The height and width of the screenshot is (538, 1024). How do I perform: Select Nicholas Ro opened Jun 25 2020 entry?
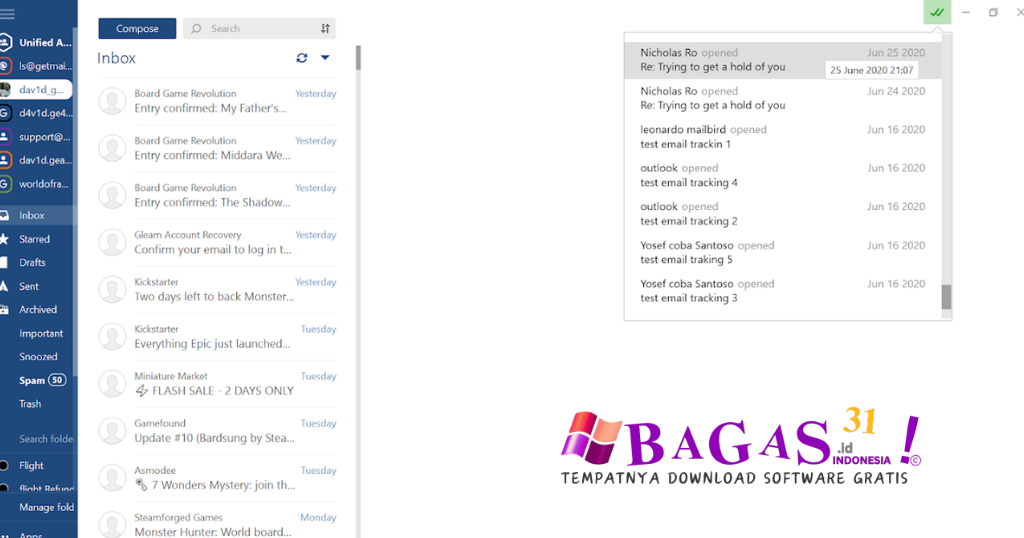tap(782, 60)
